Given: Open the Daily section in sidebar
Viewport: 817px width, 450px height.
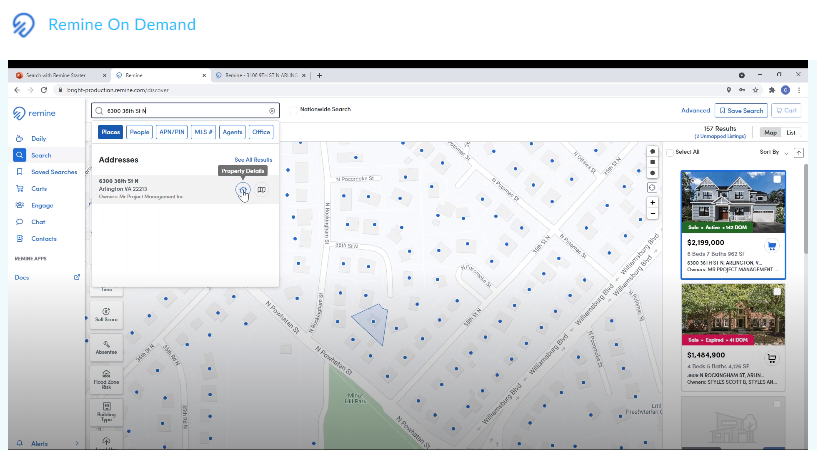Looking at the screenshot, I should 39,139.
